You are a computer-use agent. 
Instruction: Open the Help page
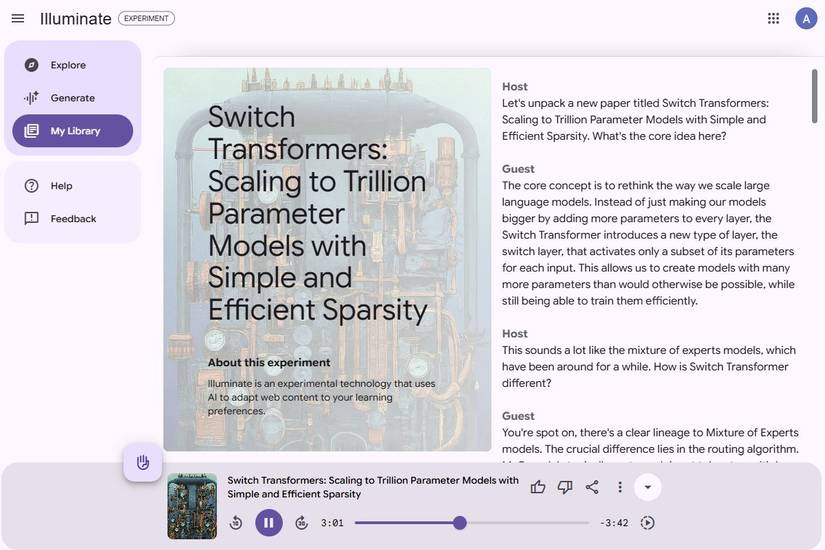point(61,186)
